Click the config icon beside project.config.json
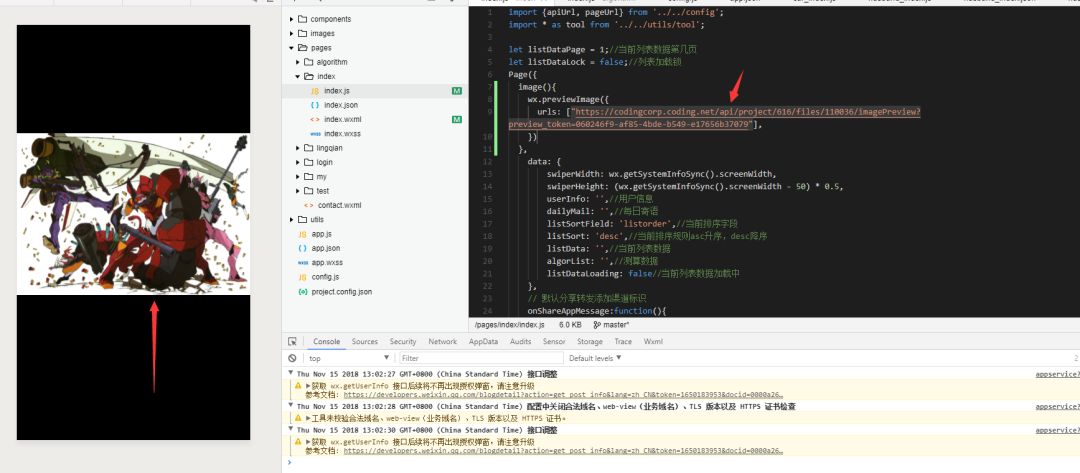The image size is (1080, 473). point(302,292)
